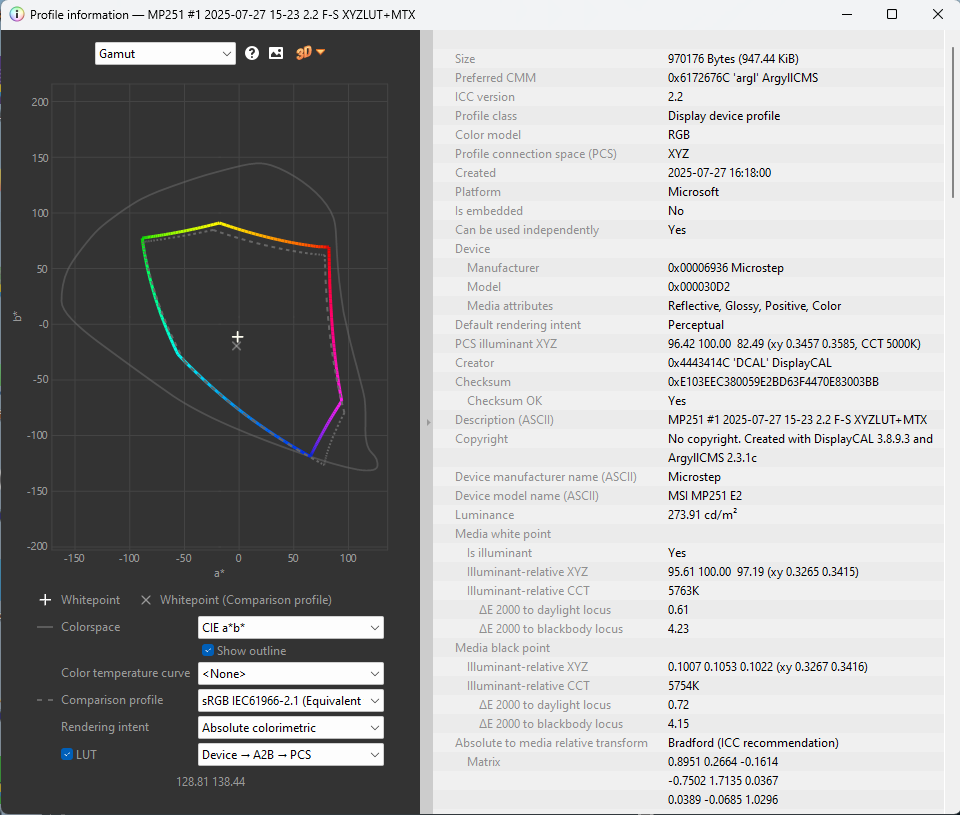
Task: Expand the Colorspace CIE a*b* dropdown
Action: click(x=290, y=628)
